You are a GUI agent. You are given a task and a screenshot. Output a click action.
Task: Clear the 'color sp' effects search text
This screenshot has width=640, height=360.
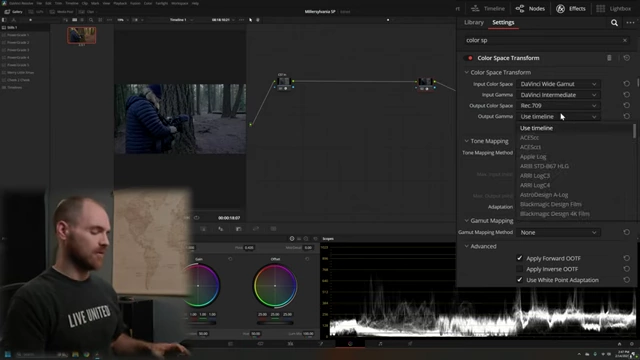624,40
